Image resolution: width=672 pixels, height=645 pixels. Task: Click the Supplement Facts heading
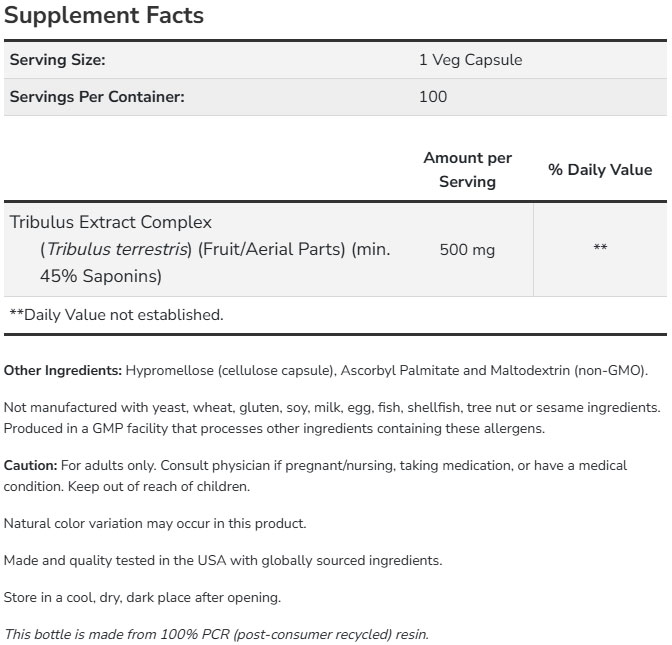104,16
